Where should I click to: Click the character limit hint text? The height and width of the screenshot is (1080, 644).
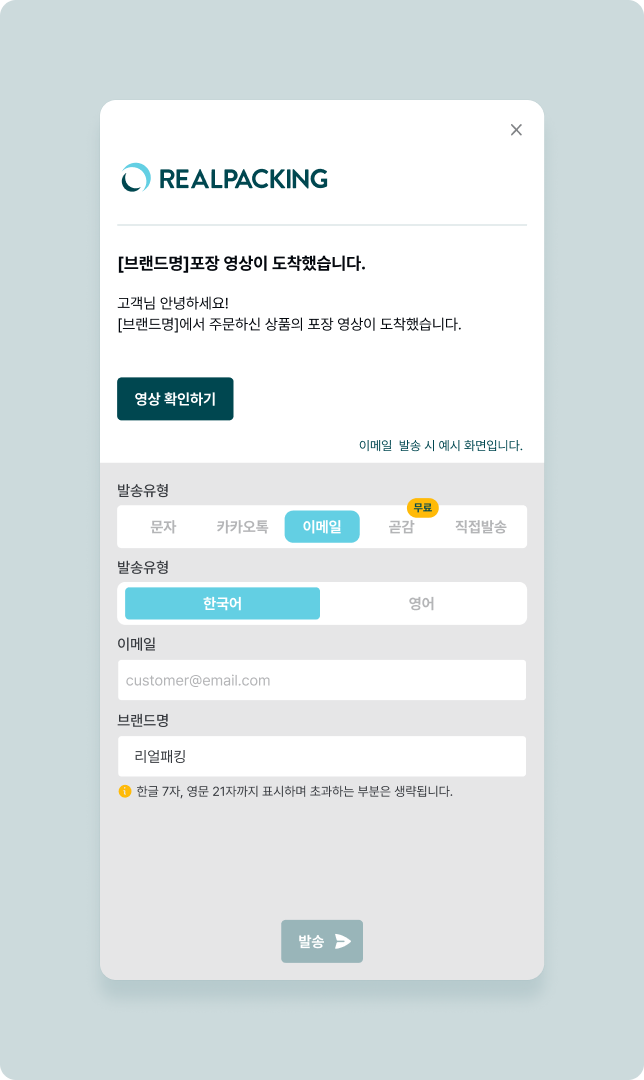pos(294,791)
